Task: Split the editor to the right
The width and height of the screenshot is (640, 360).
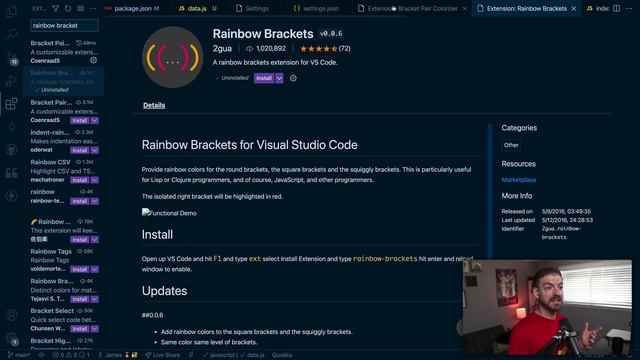Action: [x=616, y=8]
